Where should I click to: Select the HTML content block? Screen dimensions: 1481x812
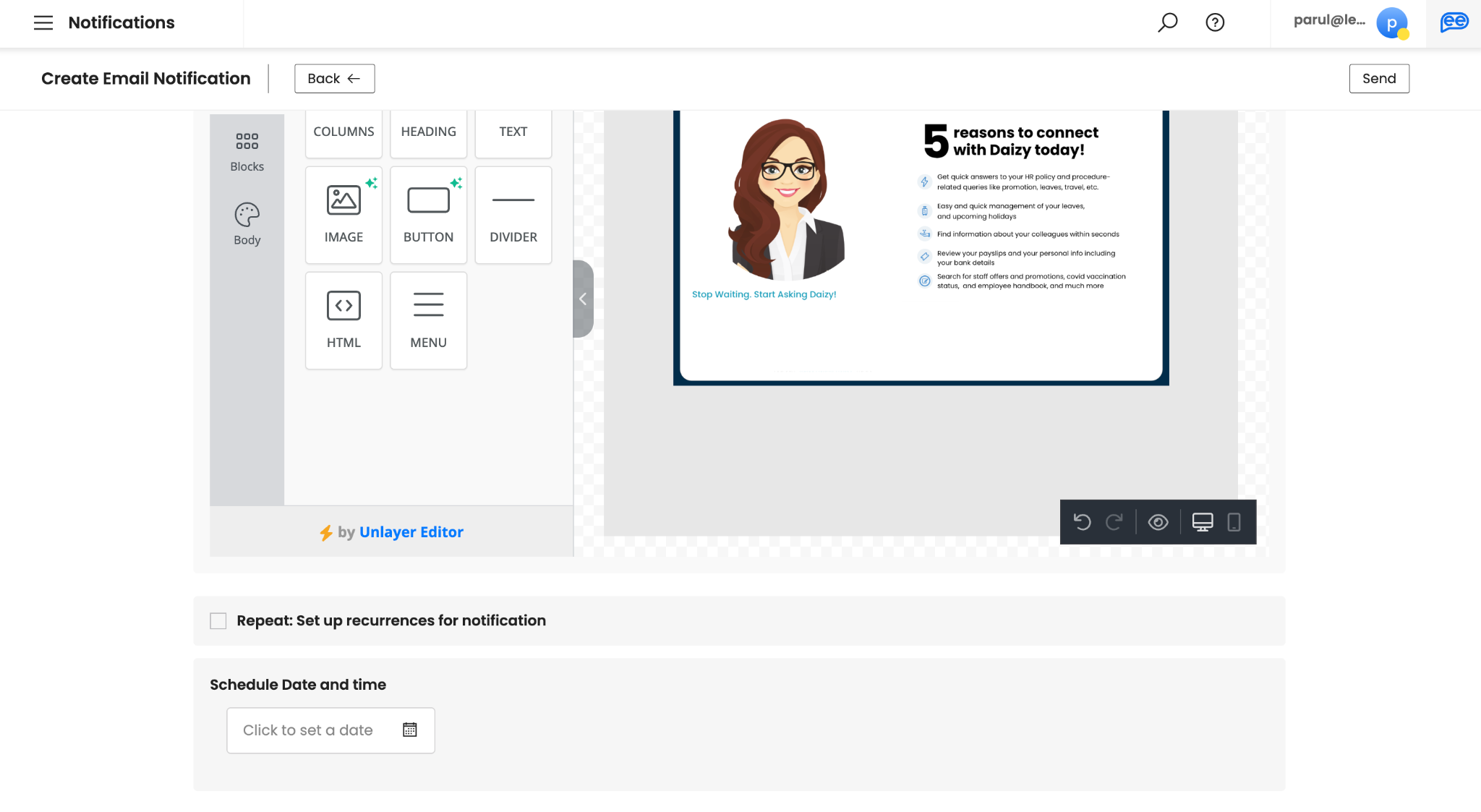point(343,320)
